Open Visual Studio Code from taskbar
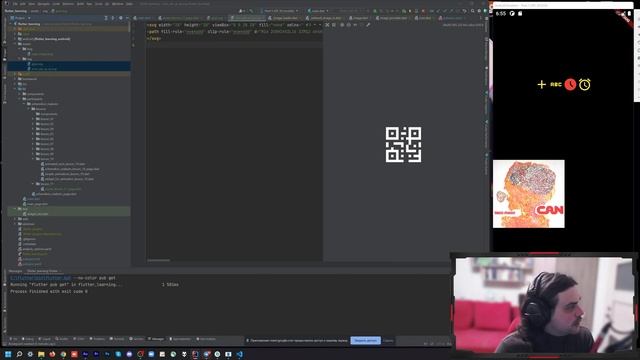Image resolution: width=640 pixels, height=360 pixels. (239, 354)
